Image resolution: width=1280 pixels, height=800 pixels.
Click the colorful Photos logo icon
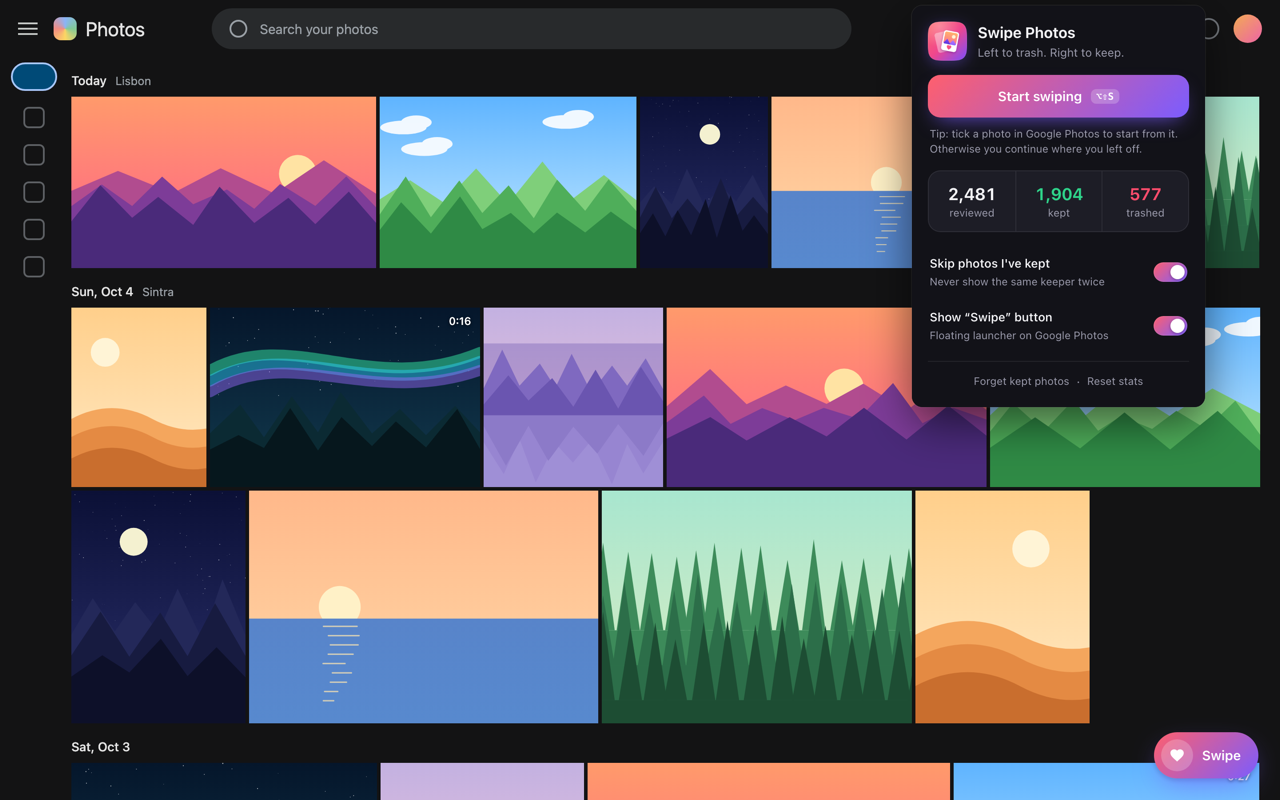click(x=65, y=29)
